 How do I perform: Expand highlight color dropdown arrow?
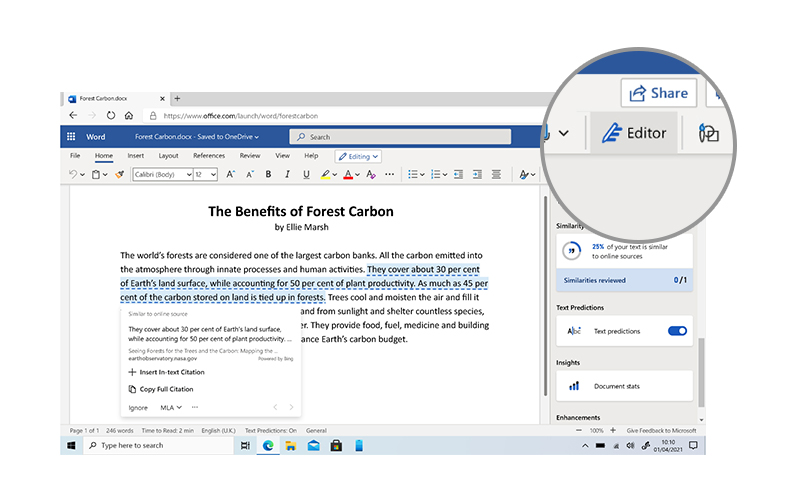pos(335,175)
